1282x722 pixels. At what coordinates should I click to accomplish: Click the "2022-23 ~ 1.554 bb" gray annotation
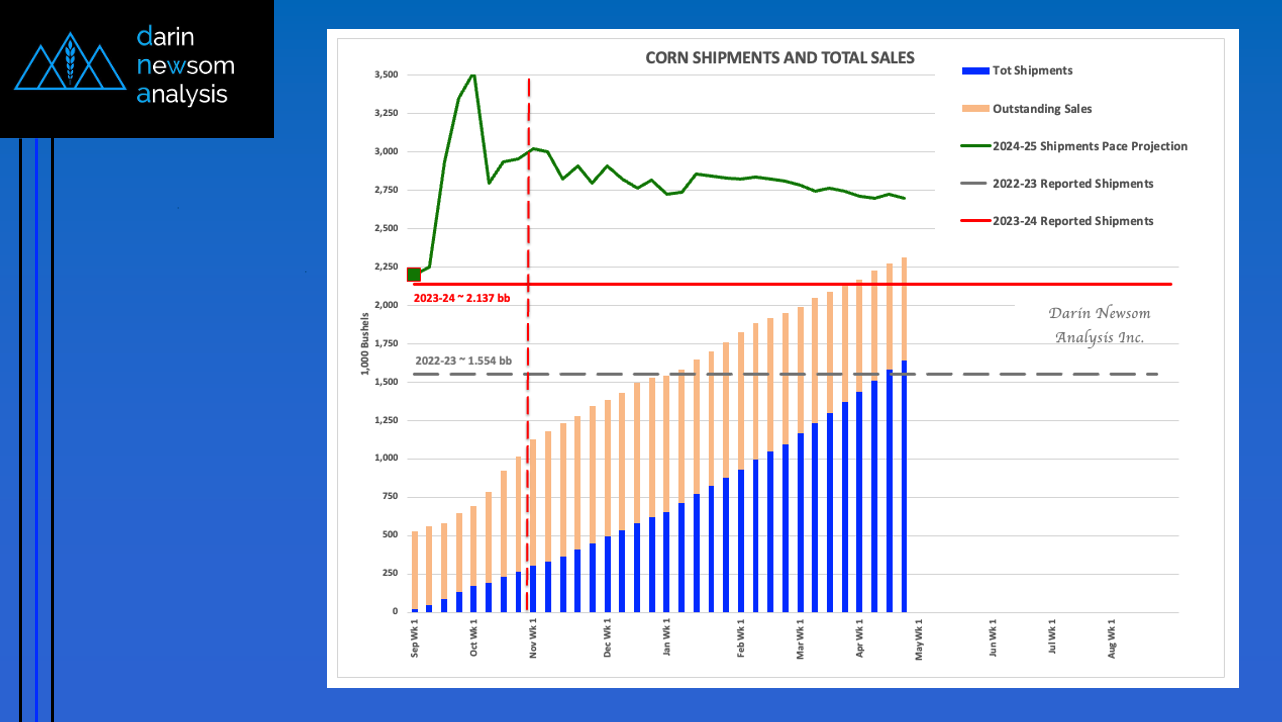tap(463, 361)
